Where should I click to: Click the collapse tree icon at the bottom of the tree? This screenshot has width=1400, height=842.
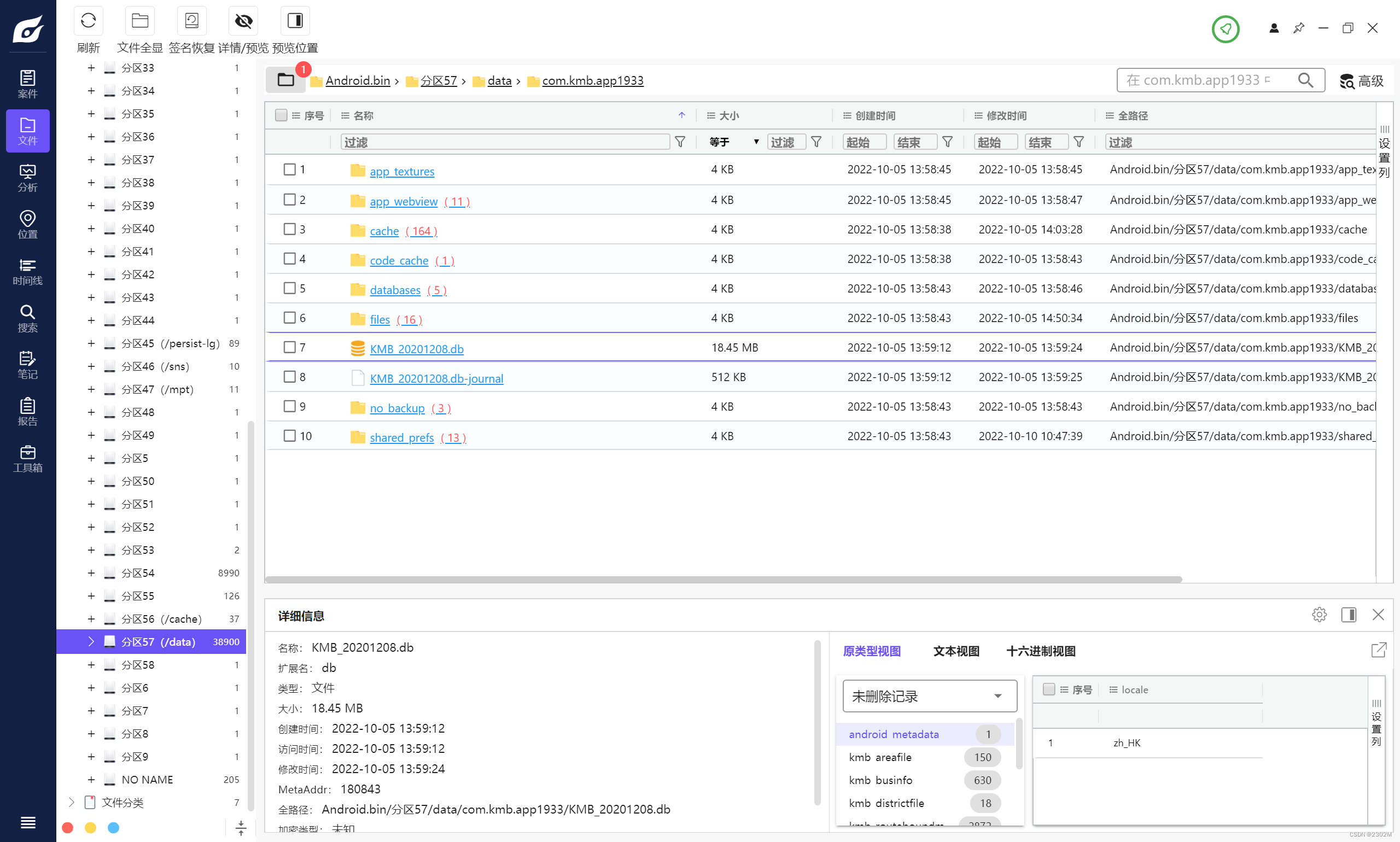[x=241, y=828]
